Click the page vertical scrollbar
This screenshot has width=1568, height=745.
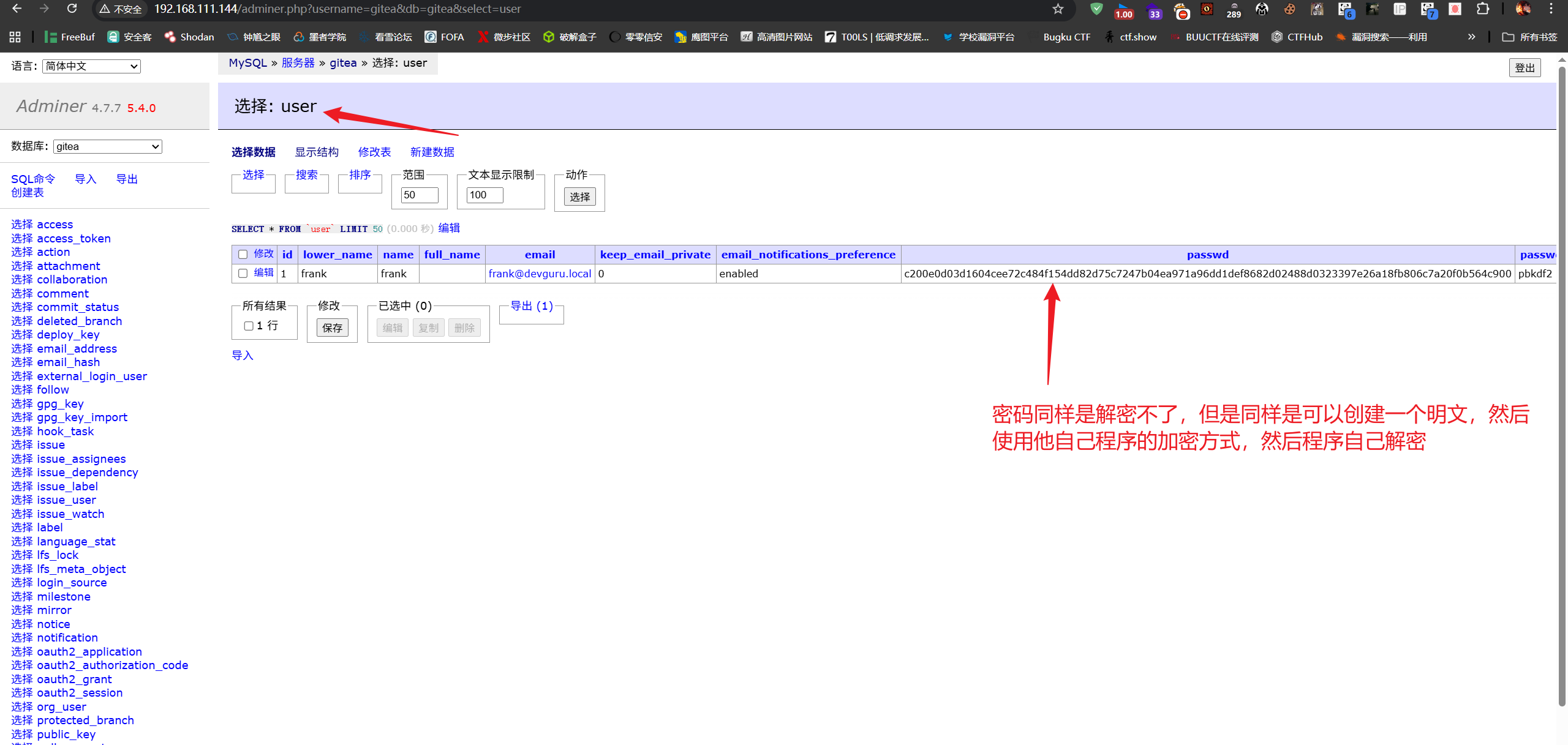(x=1562, y=367)
